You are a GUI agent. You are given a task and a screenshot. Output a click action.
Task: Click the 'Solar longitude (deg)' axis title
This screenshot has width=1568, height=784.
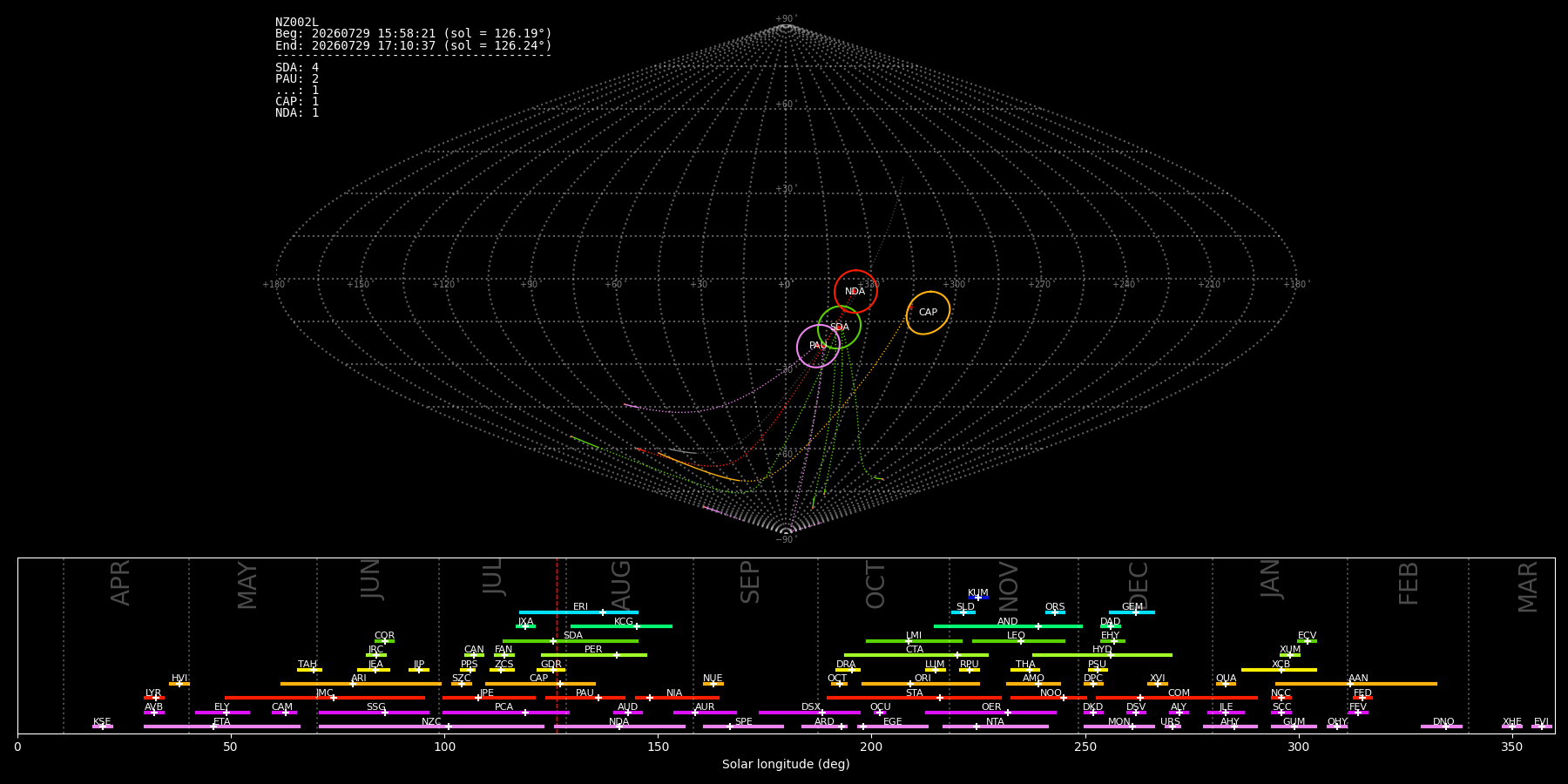pyautogui.click(x=786, y=764)
